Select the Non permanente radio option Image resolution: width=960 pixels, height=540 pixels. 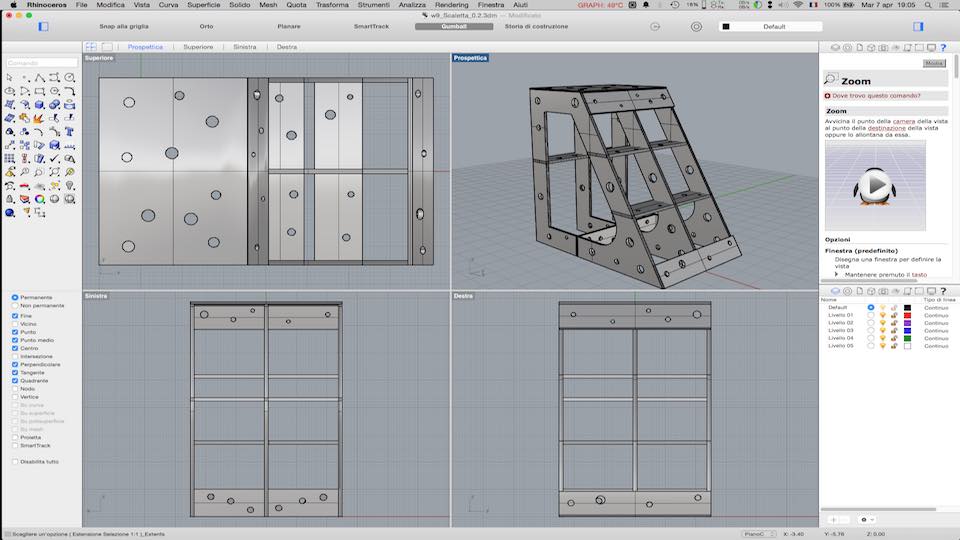point(15,306)
